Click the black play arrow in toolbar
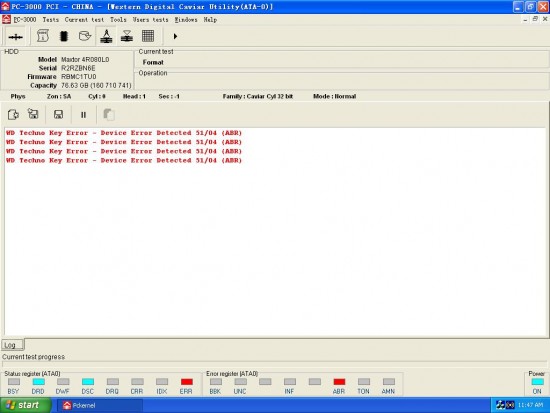The width and height of the screenshot is (550, 413). [x=175, y=36]
